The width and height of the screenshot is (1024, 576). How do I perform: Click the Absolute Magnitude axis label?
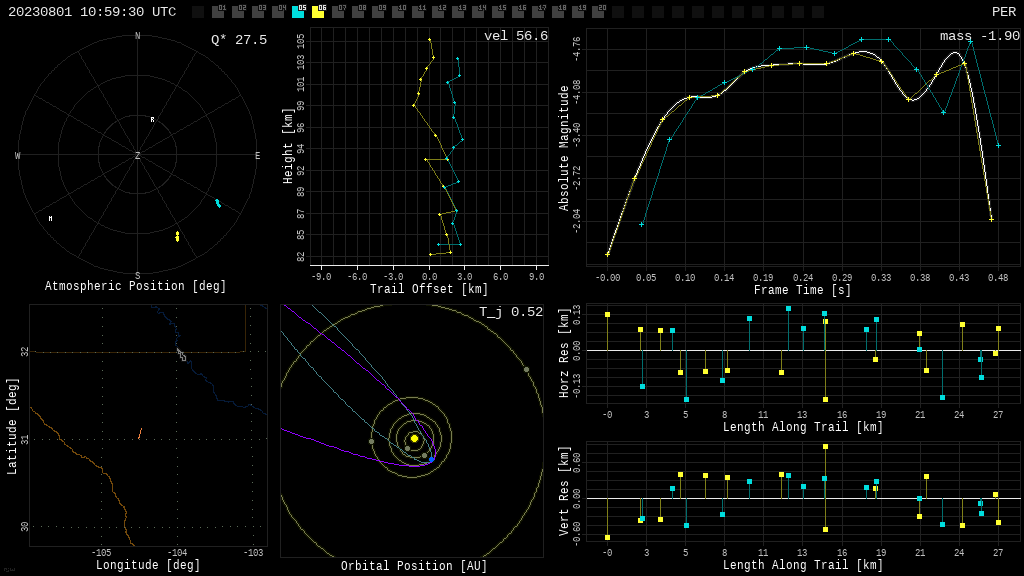point(564,148)
